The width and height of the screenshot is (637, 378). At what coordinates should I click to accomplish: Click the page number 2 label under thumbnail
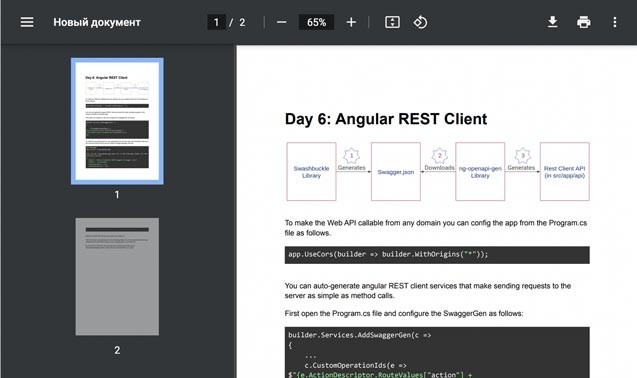click(x=117, y=350)
